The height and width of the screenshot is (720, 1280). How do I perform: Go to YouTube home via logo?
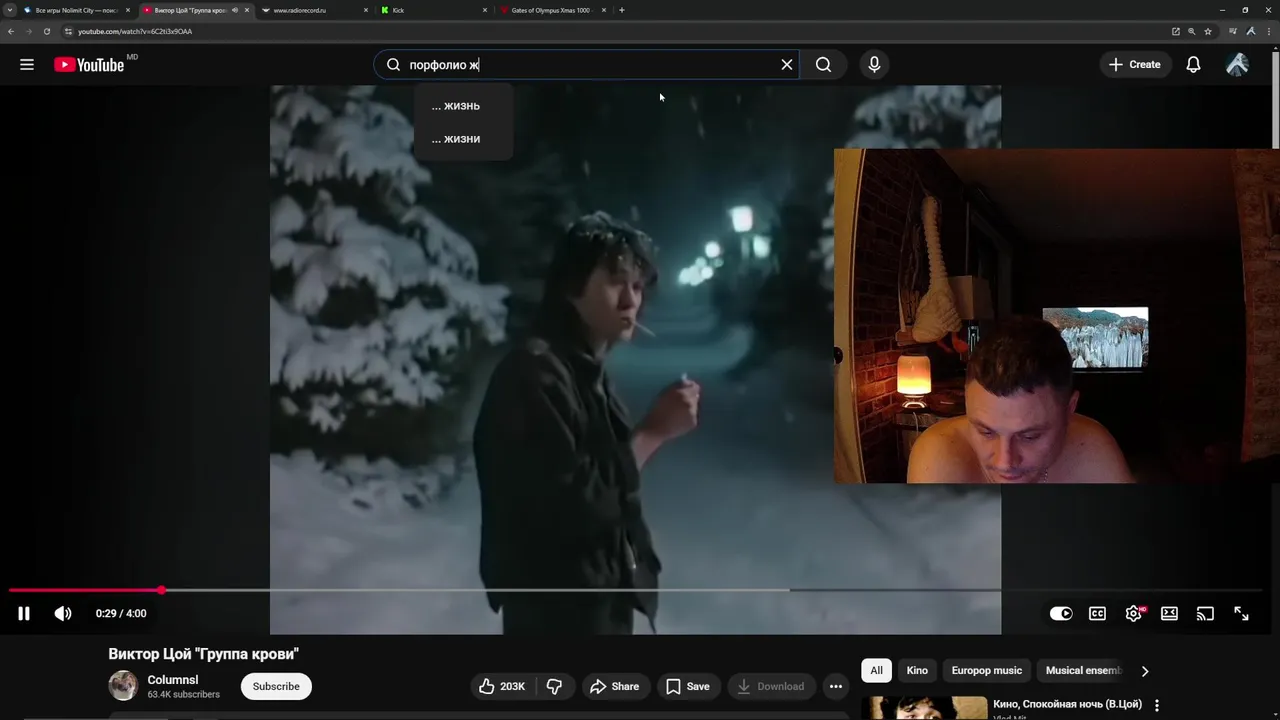coord(89,65)
